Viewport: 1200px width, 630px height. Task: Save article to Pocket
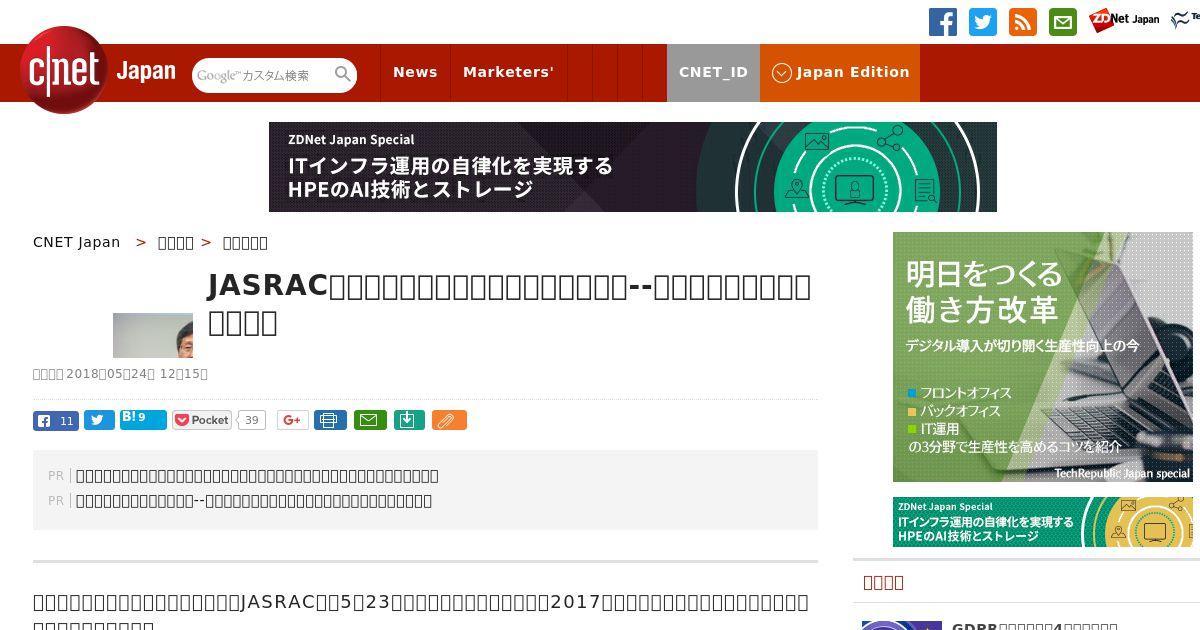pyautogui.click(x=202, y=420)
